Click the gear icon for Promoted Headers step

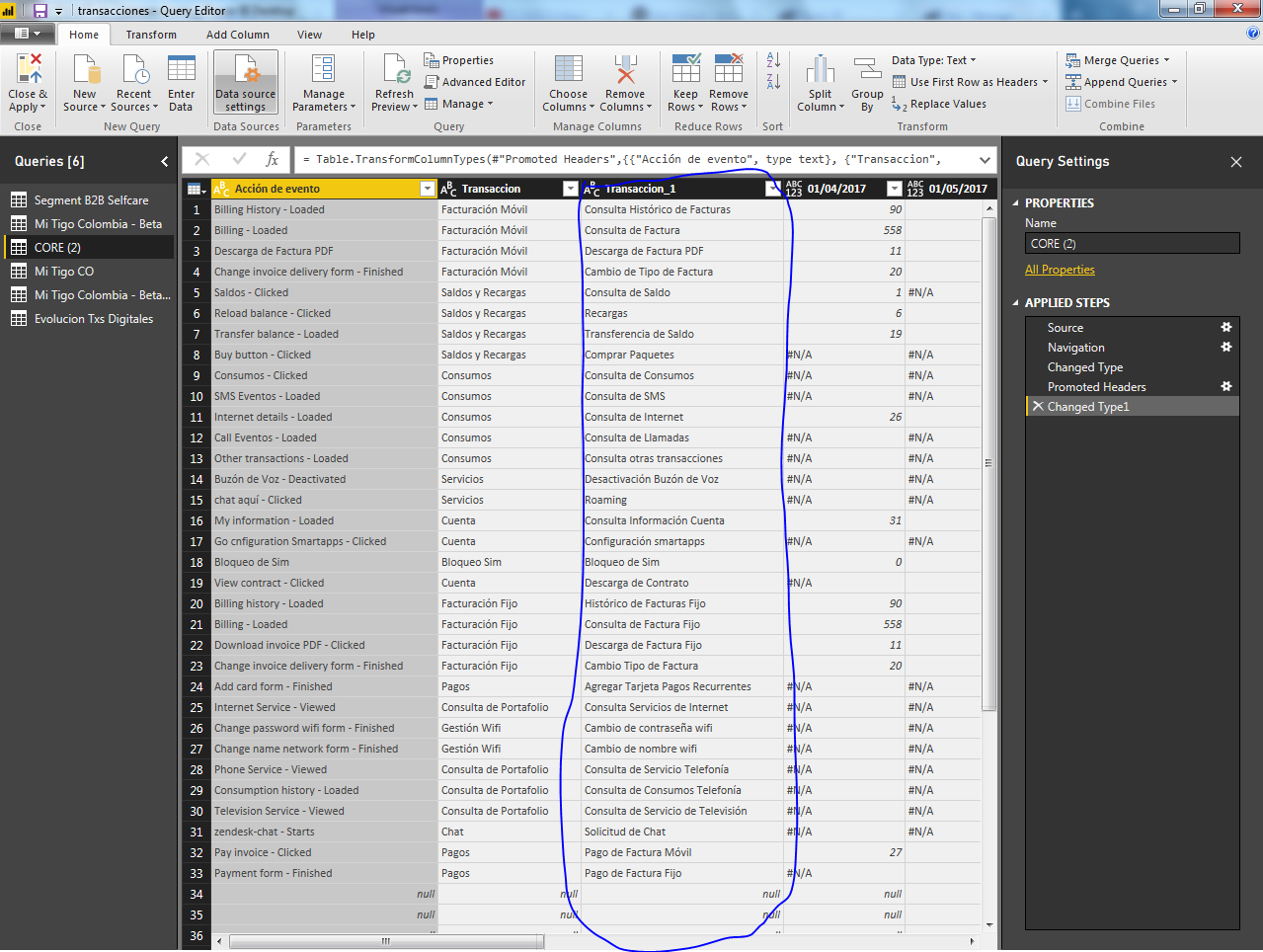[x=1226, y=386]
